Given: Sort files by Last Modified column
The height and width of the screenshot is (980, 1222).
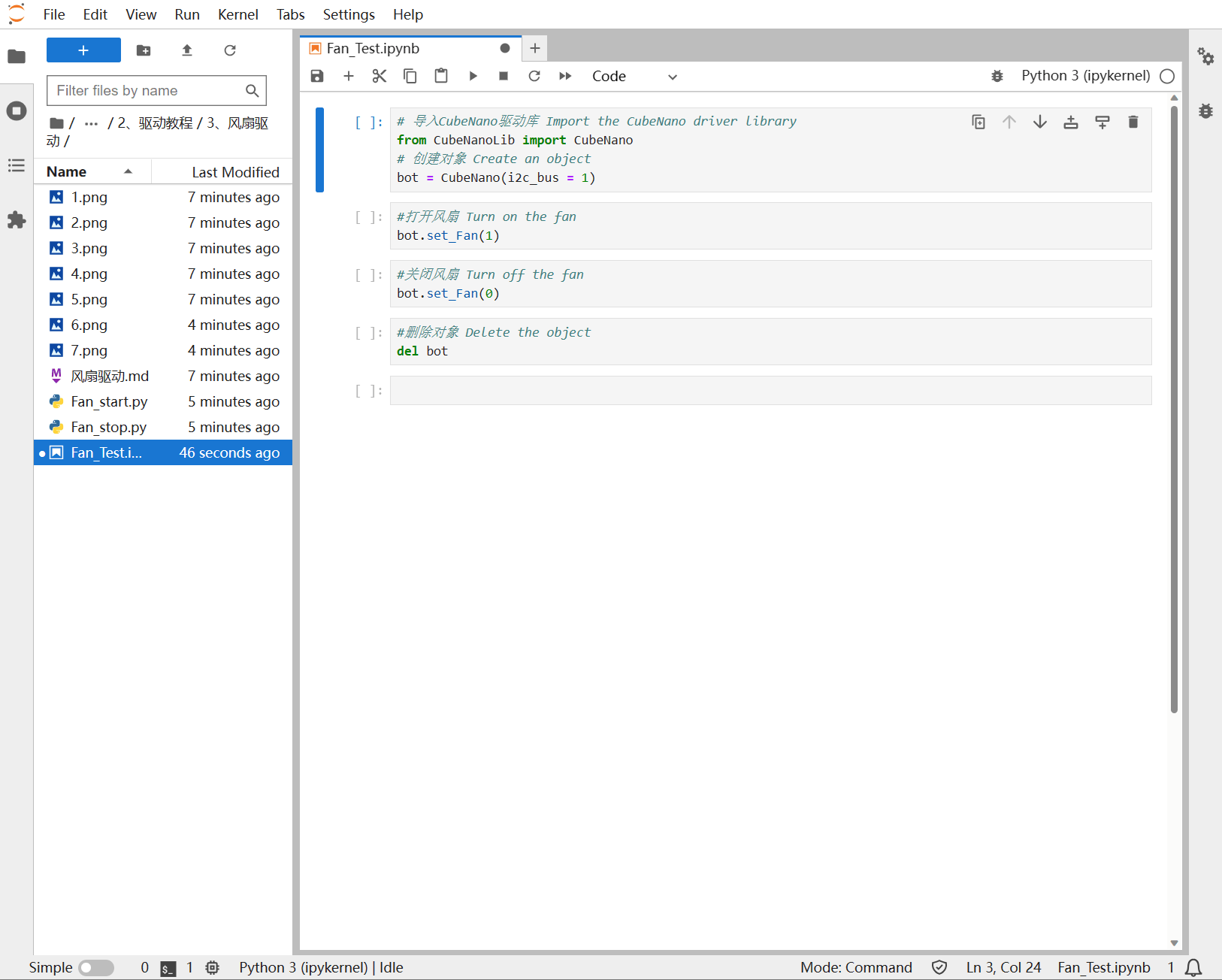Looking at the screenshot, I should (x=222, y=171).
